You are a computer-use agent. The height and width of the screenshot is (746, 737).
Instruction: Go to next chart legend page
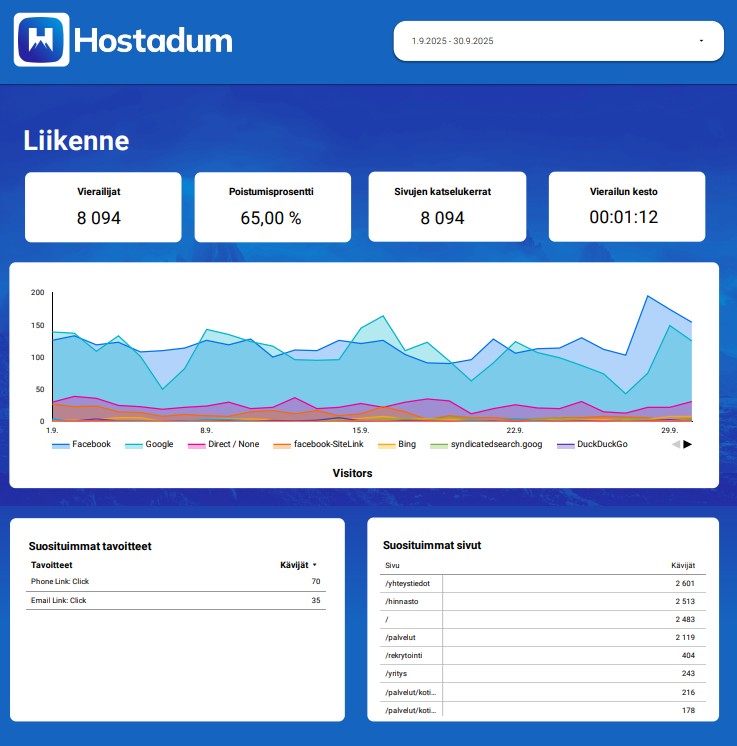point(687,444)
